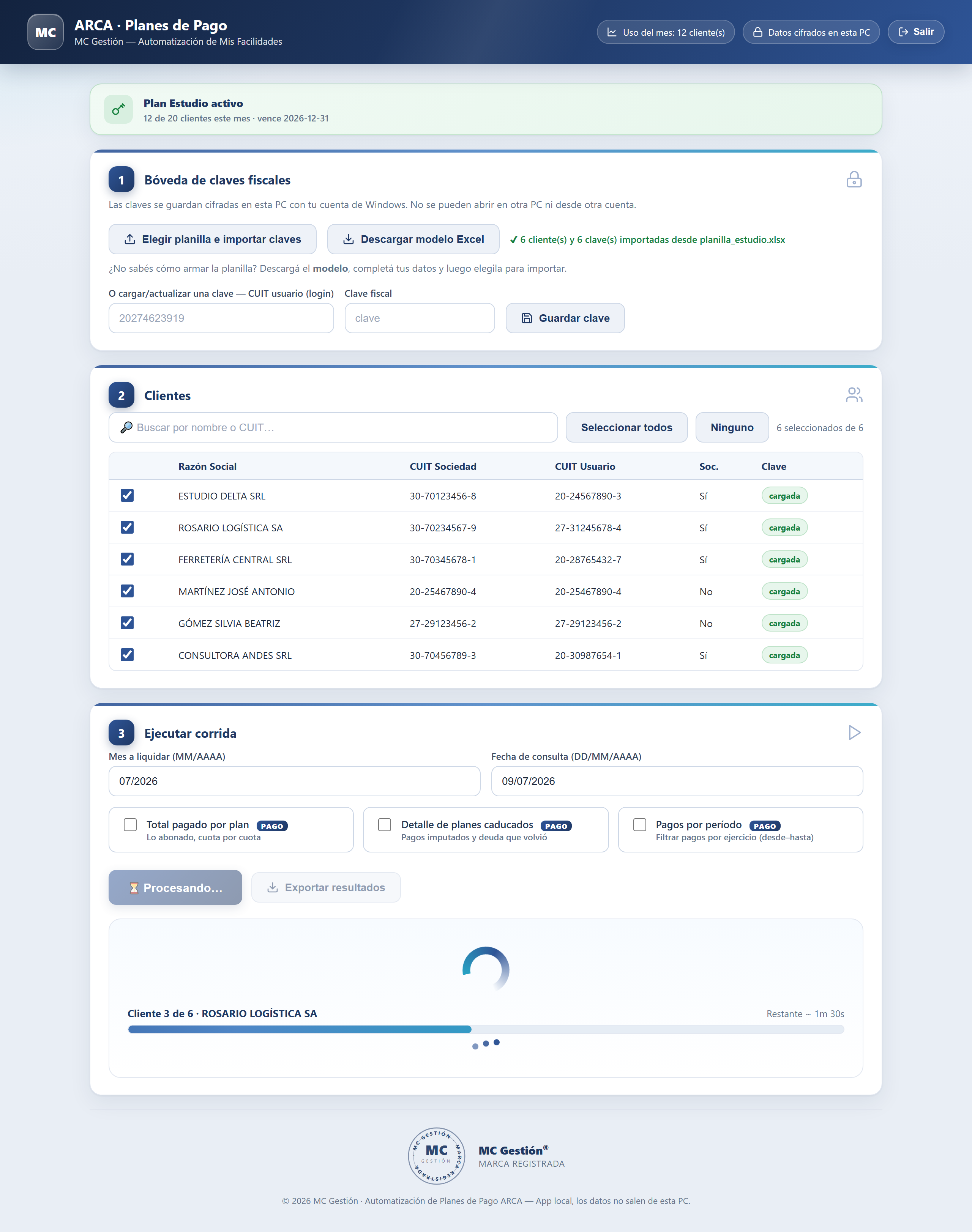Click "Cliente 3 de 6 · ROSARIO LOGÍSTICA SA" status
This screenshot has height=1232, width=972.
pos(222,1014)
